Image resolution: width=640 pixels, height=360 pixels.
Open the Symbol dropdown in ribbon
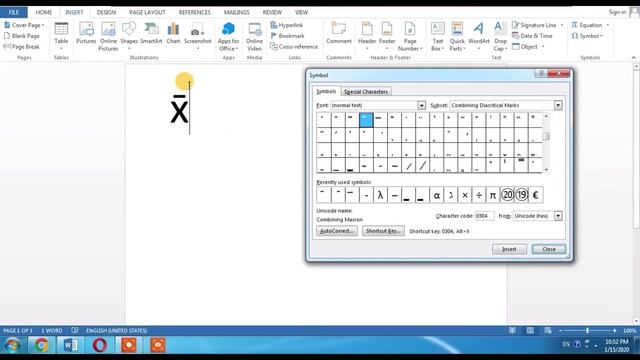(587, 36)
